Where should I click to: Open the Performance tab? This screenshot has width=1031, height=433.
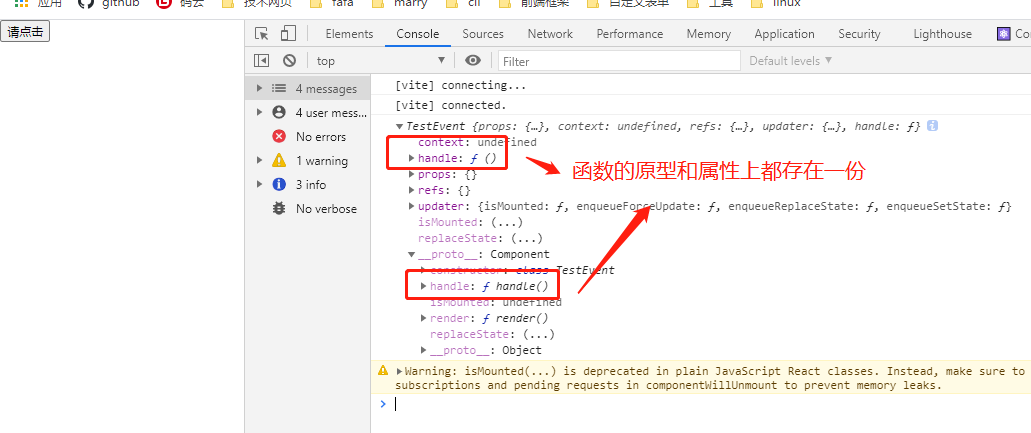click(x=629, y=34)
